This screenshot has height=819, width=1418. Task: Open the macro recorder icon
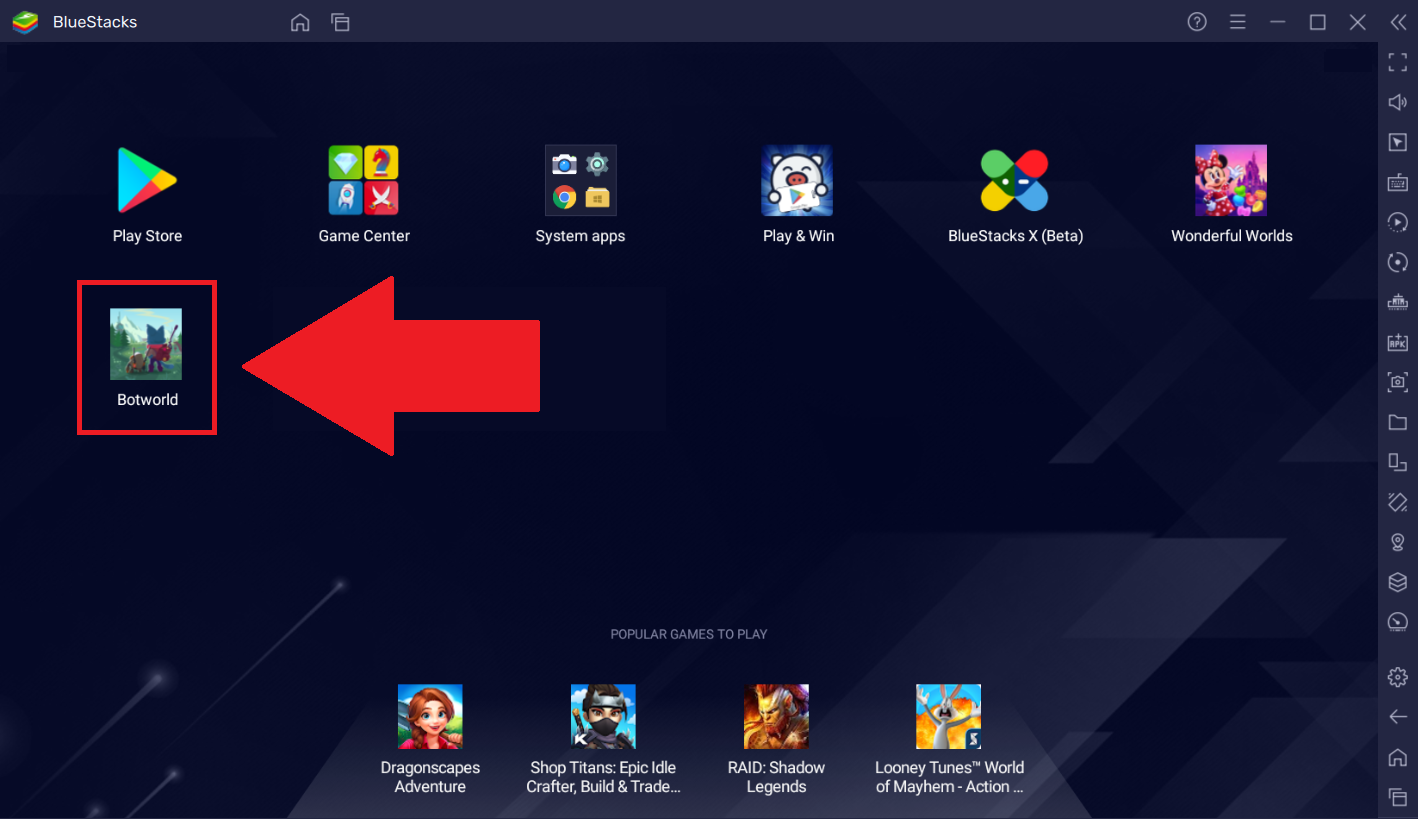pyautogui.click(x=1398, y=222)
